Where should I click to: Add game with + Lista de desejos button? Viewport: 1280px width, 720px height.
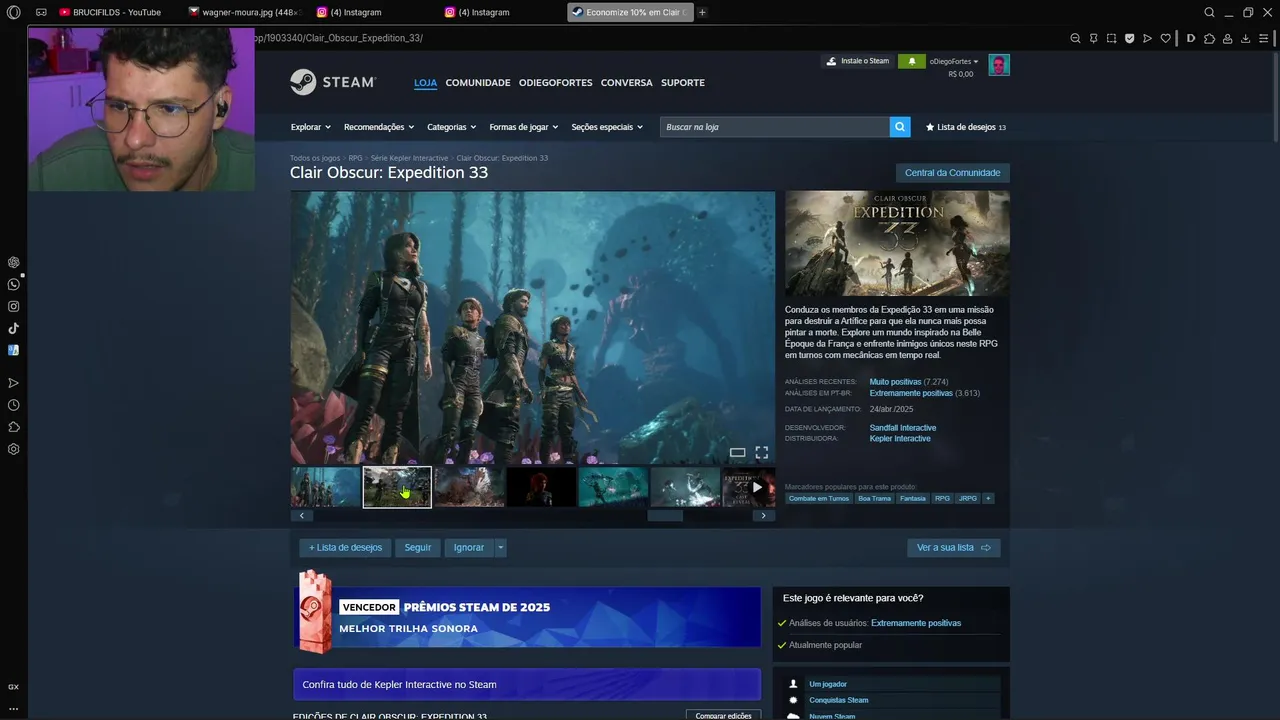pyautogui.click(x=345, y=547)
